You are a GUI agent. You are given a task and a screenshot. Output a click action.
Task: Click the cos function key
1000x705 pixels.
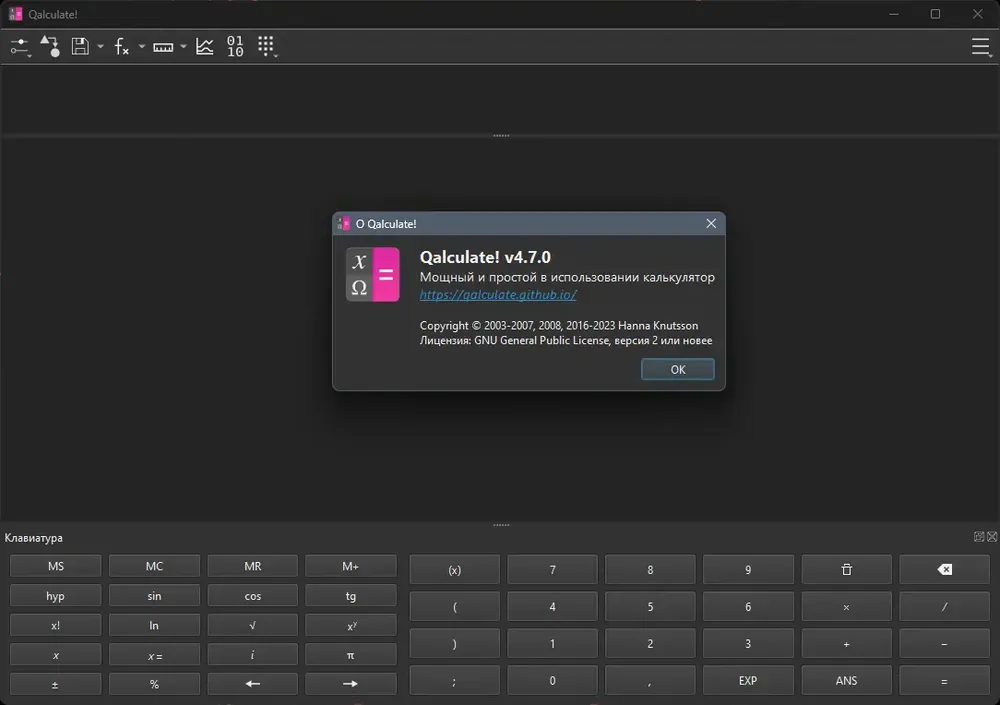253,596
